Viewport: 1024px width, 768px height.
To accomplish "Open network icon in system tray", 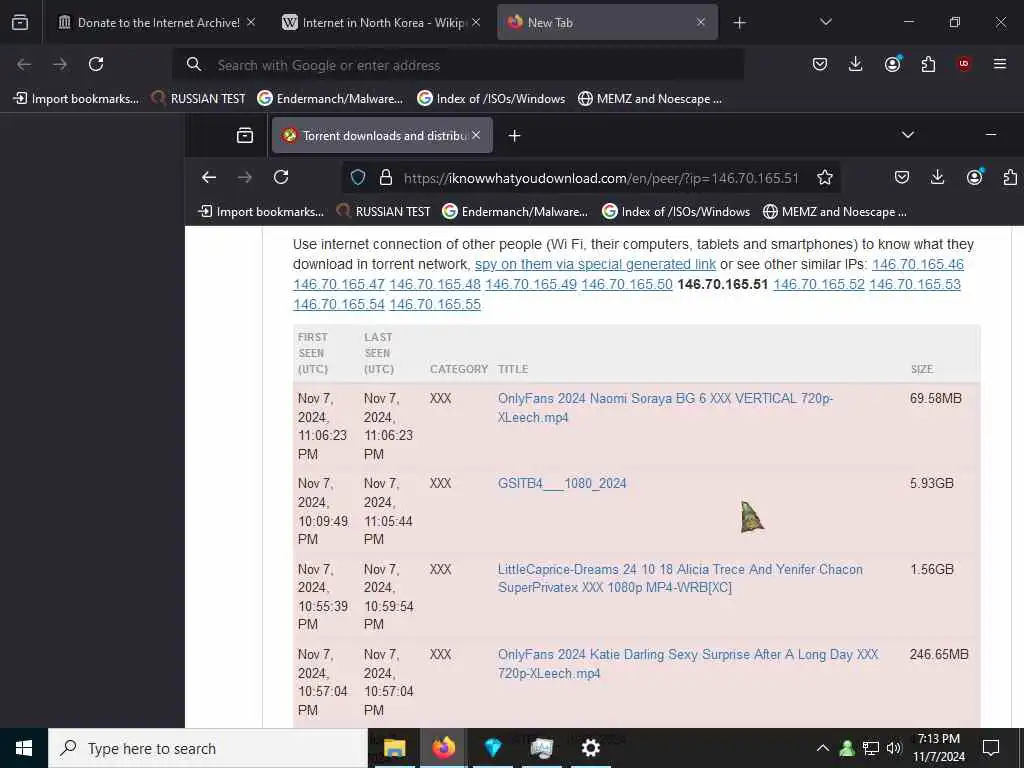I will (871, 748).
